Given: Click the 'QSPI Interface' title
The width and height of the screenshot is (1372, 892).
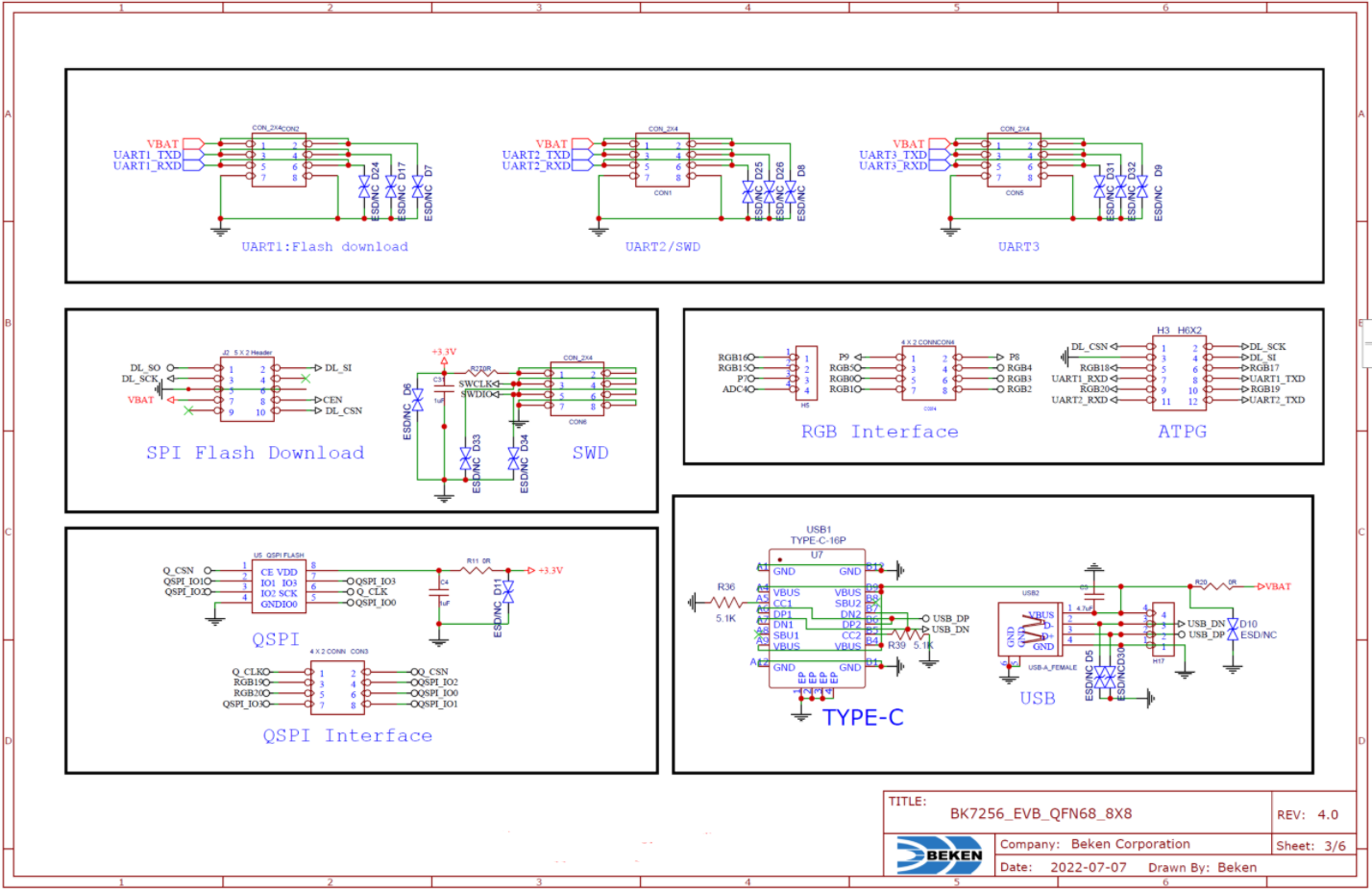Looking at the screenshot, I should 348,735.
